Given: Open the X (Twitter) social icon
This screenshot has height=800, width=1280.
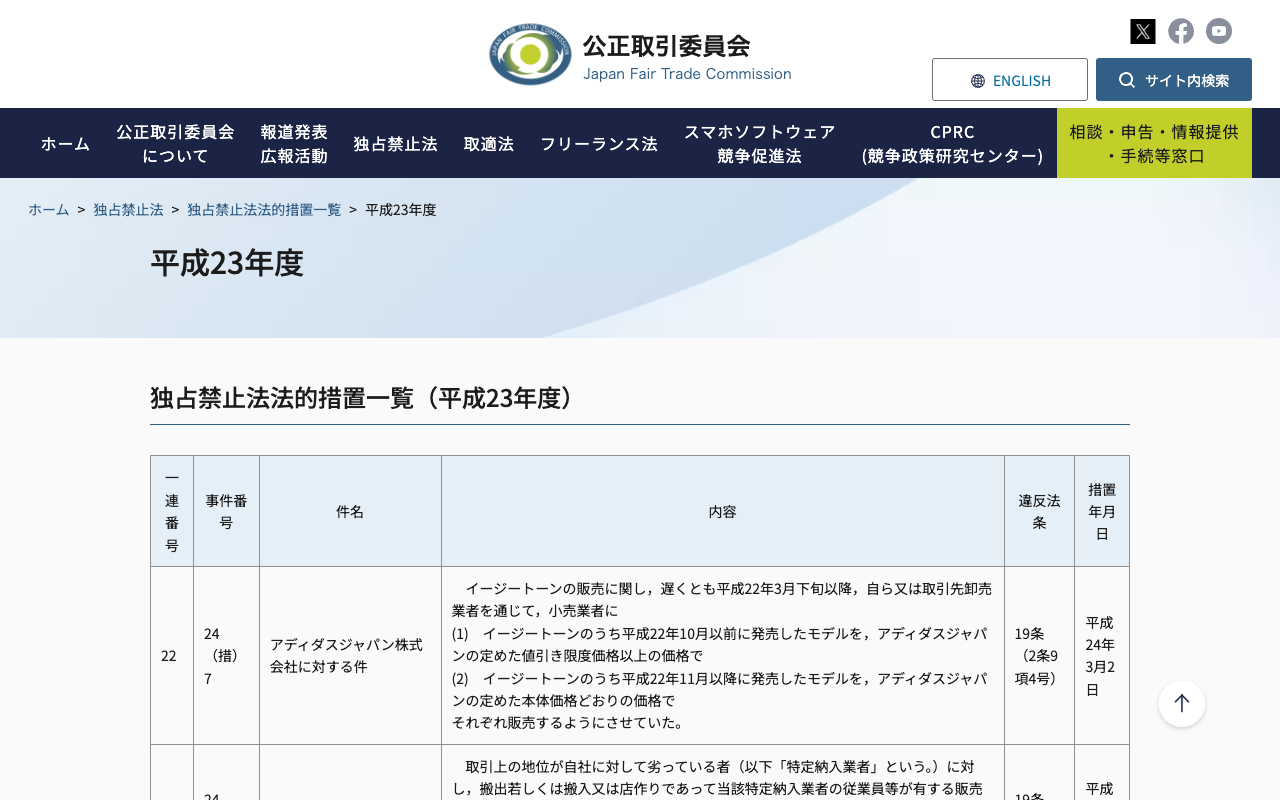Looking at the screenshot, I should (1143, 31).
